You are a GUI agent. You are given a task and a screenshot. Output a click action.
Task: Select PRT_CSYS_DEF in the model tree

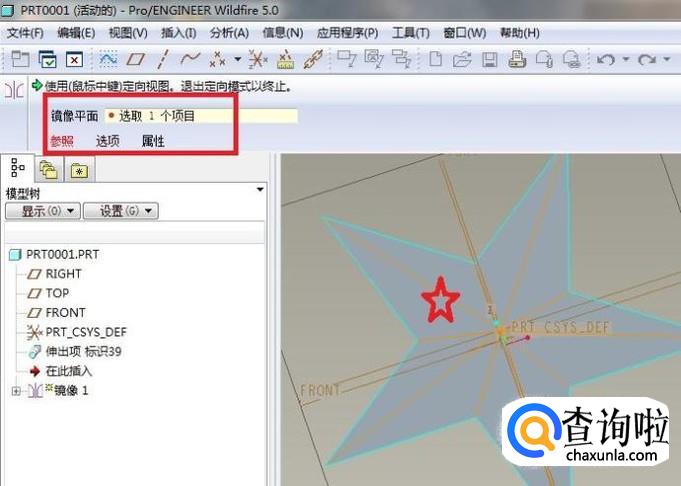(x=77, y=332)
